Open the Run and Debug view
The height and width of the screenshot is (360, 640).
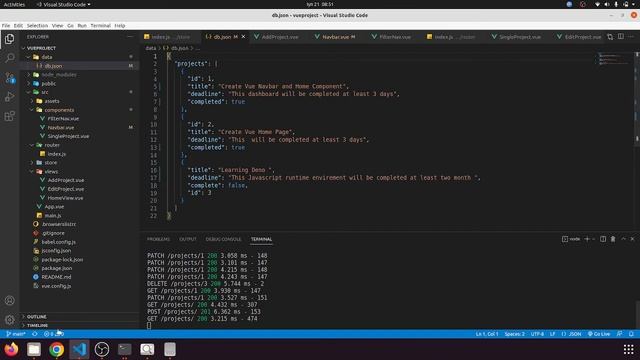(x=9, y=97)
